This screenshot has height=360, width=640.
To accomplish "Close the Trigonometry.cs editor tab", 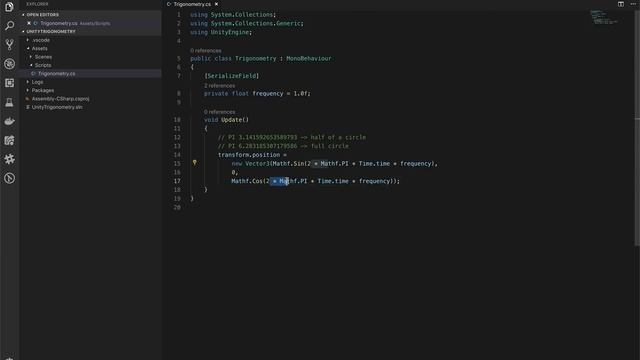I will 216,4.
